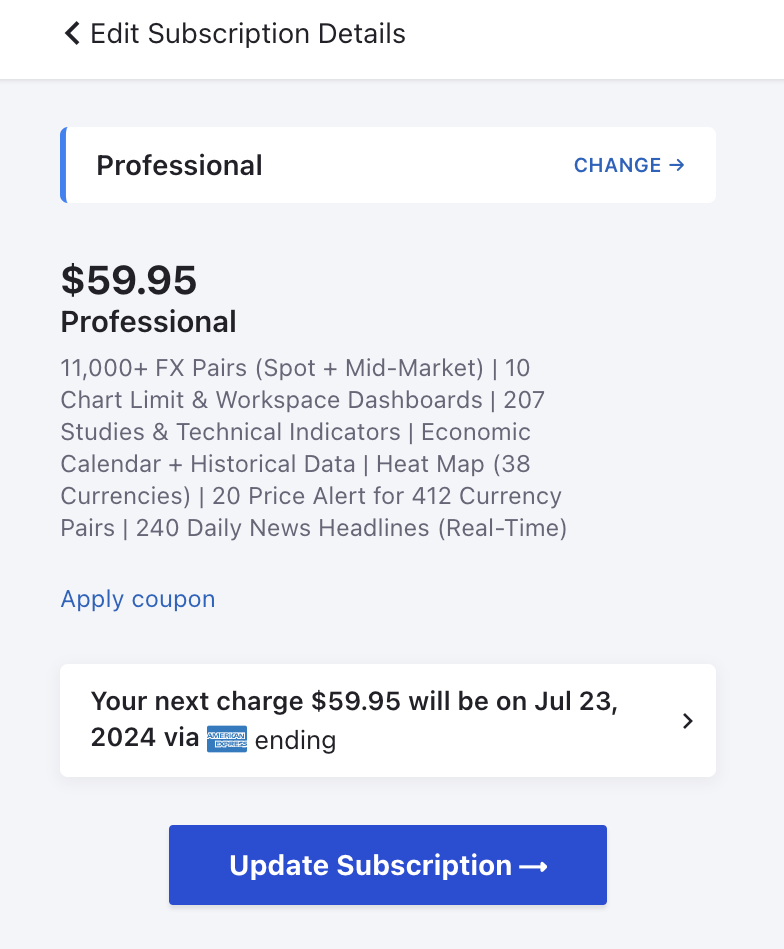This screenshot has height=949, width=784.
Task: Click the back chevron icon
Action: click(71, 34)
